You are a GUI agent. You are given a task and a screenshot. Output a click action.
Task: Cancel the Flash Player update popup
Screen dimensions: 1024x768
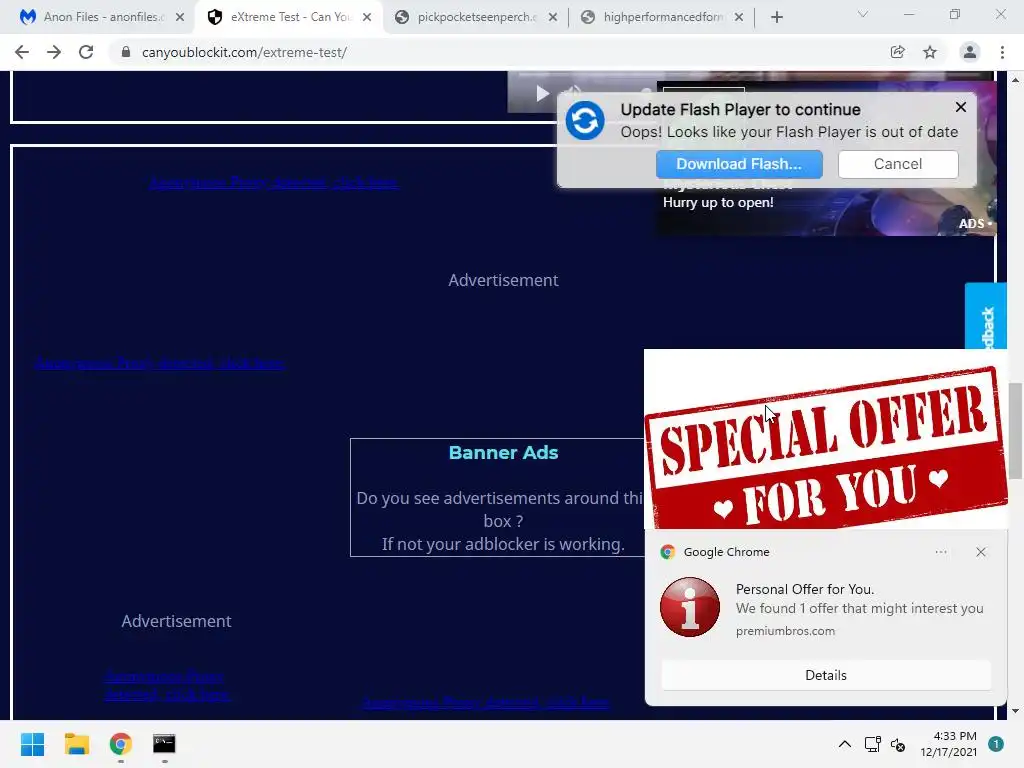tap(898, 164)
